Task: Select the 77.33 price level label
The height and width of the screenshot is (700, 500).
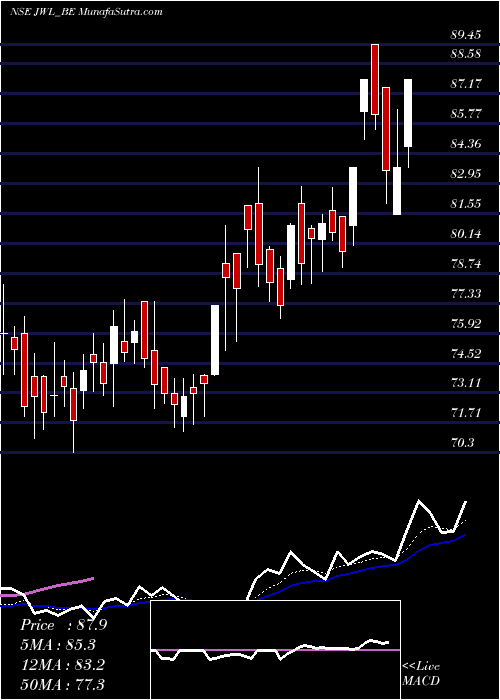Action: 466,293
